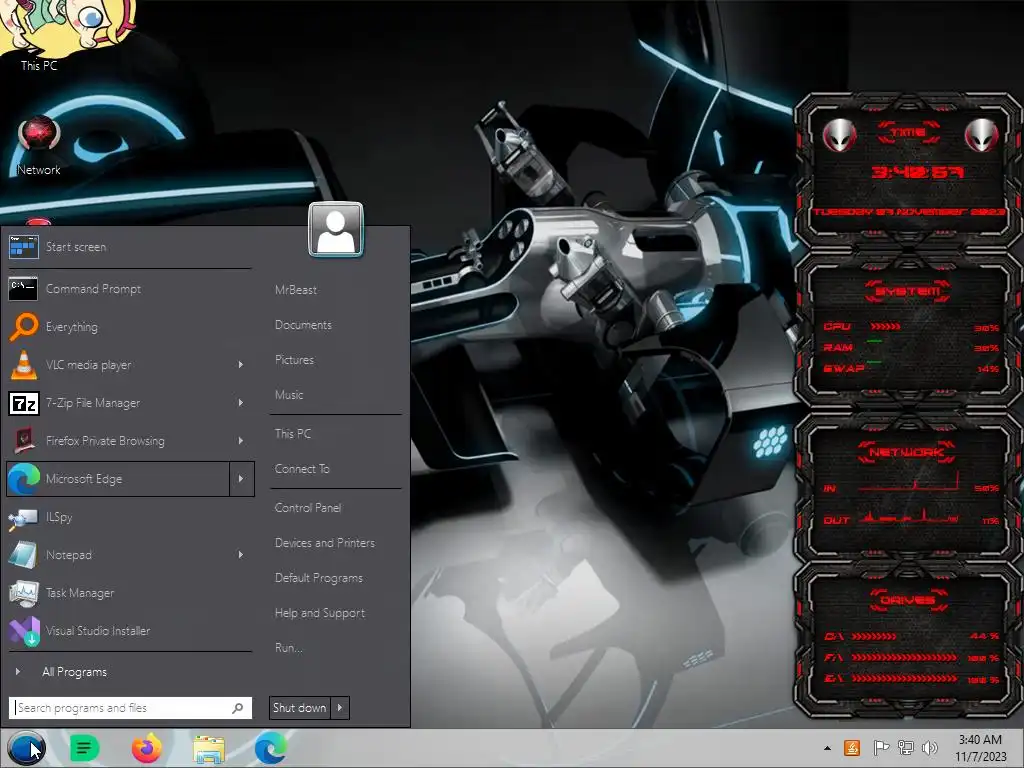The image size is (1024, 768).
Task: Open Firefox from the taskbar
Action: tap(146, 748)
